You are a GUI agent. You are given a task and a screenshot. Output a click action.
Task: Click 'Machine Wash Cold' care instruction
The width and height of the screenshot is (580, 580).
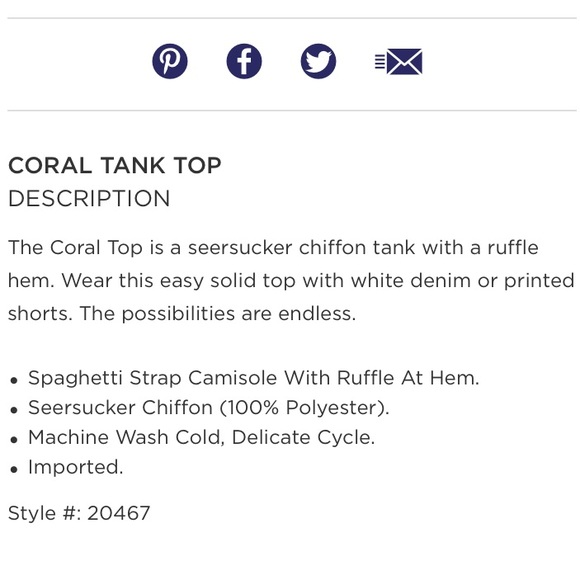click(x=126, y=437)
